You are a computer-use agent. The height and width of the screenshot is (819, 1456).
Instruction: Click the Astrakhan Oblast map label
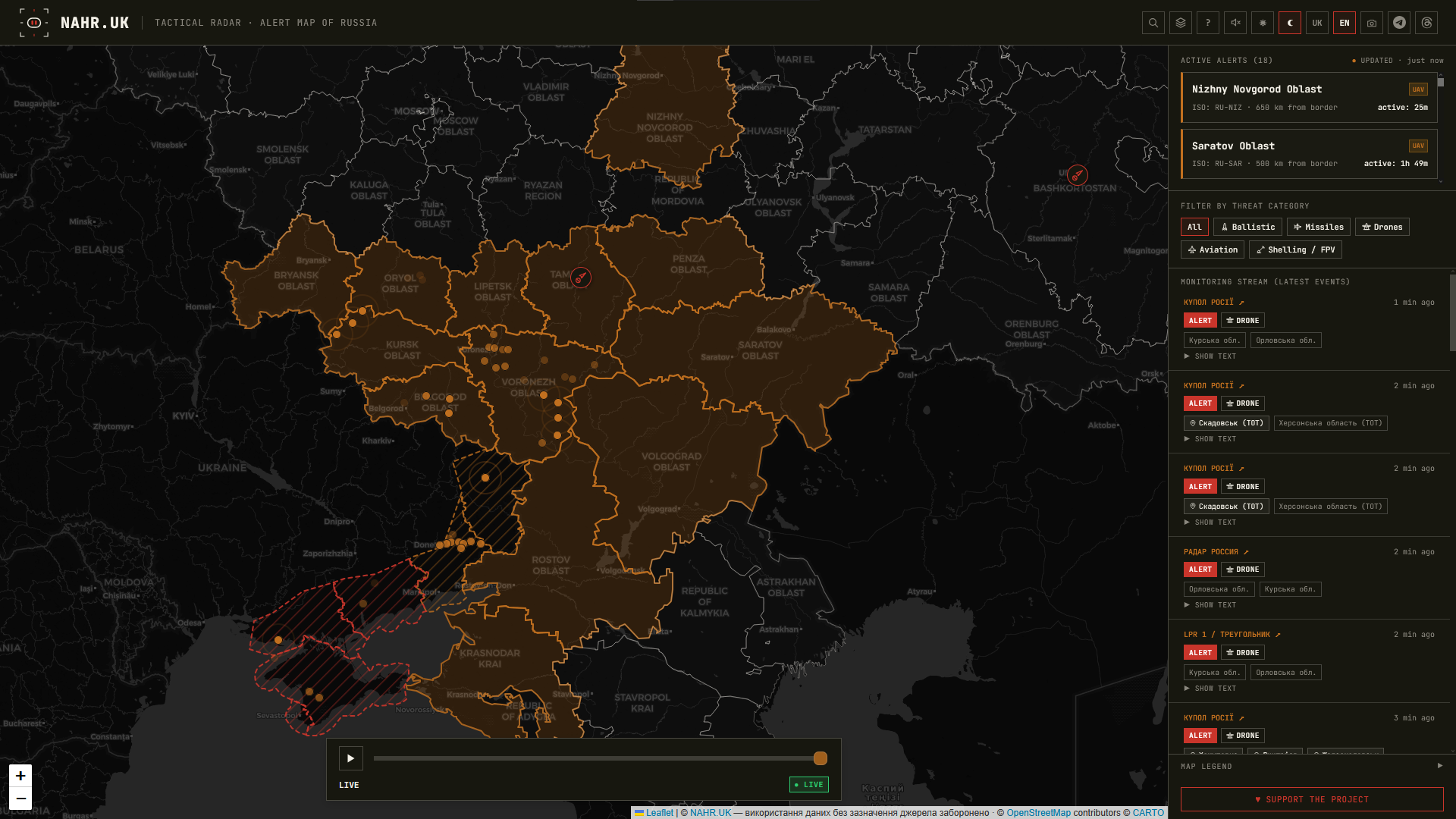tap(786, 588)
